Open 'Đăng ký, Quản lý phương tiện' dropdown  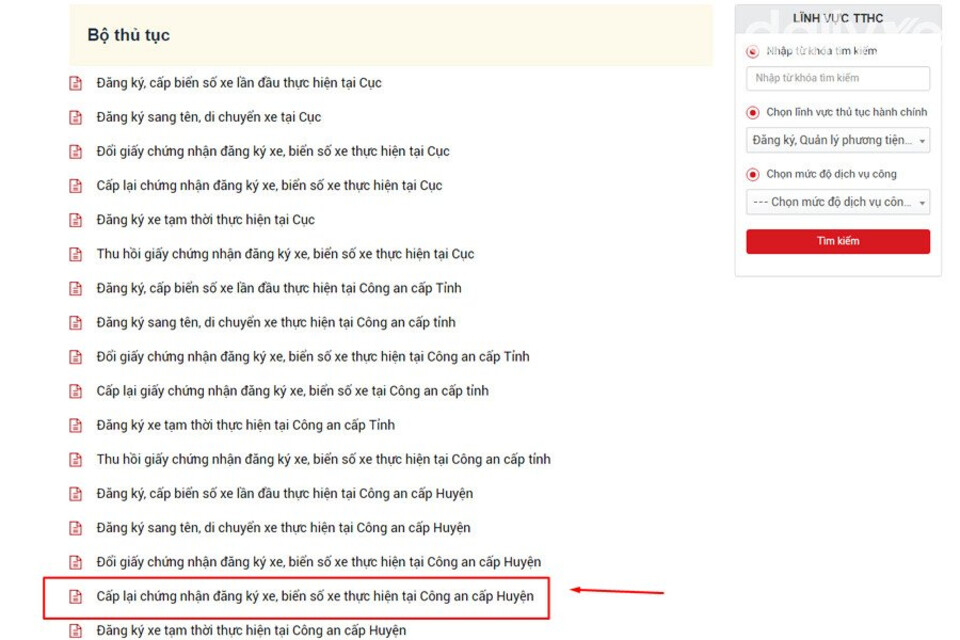tap(837, 141)
